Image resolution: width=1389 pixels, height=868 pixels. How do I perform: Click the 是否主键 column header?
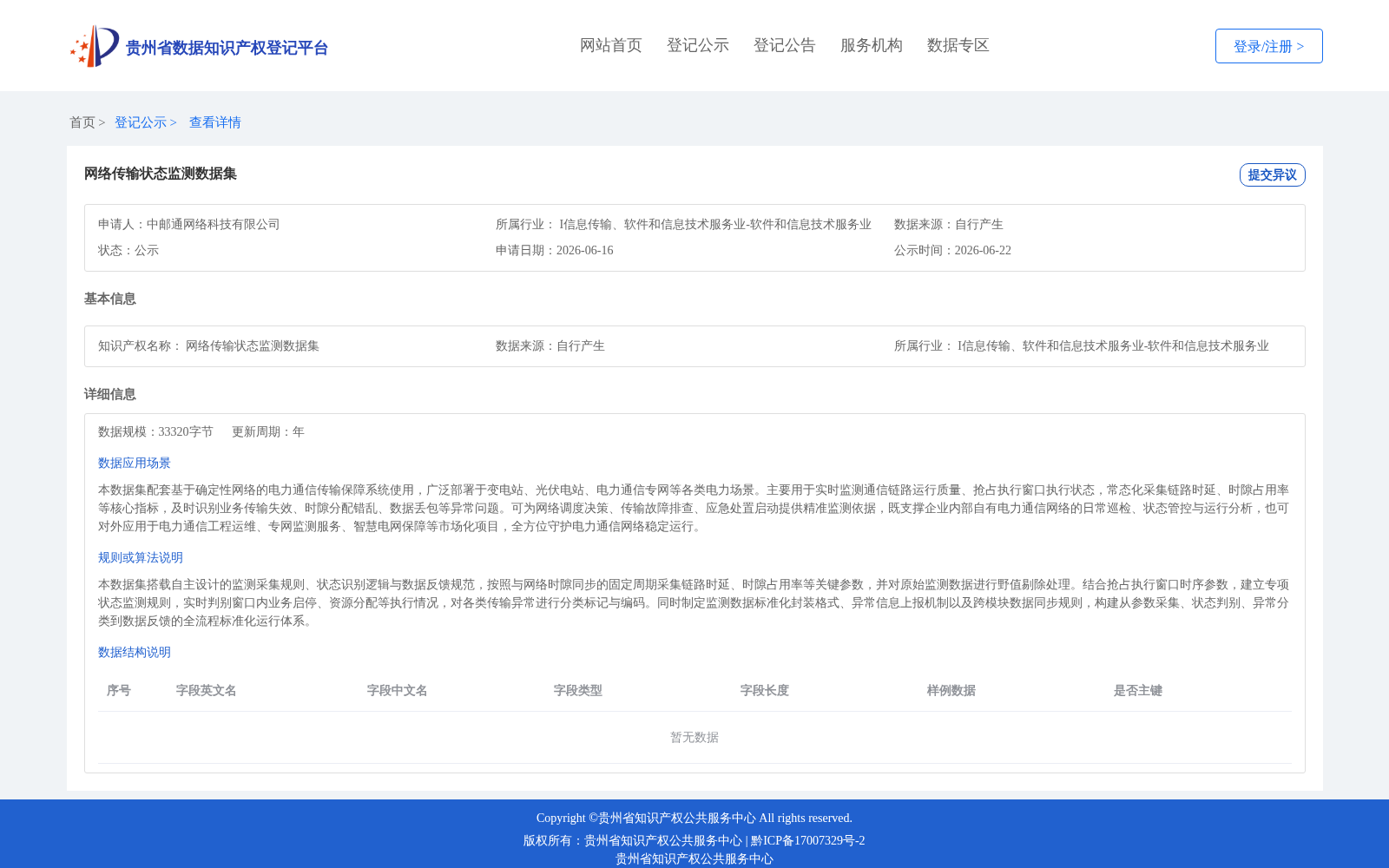[1138, 690]
